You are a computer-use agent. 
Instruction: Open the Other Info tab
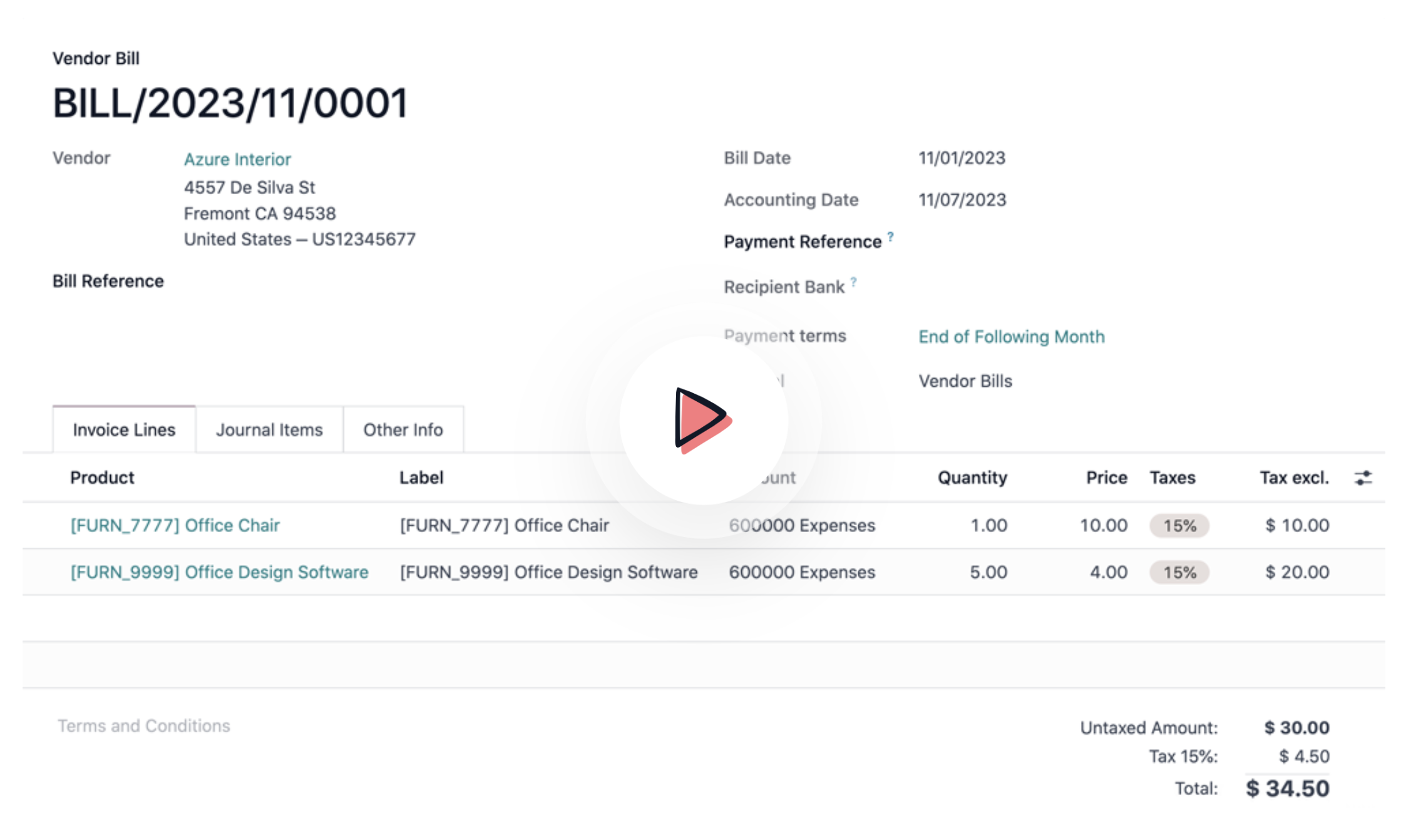(403, 429)
